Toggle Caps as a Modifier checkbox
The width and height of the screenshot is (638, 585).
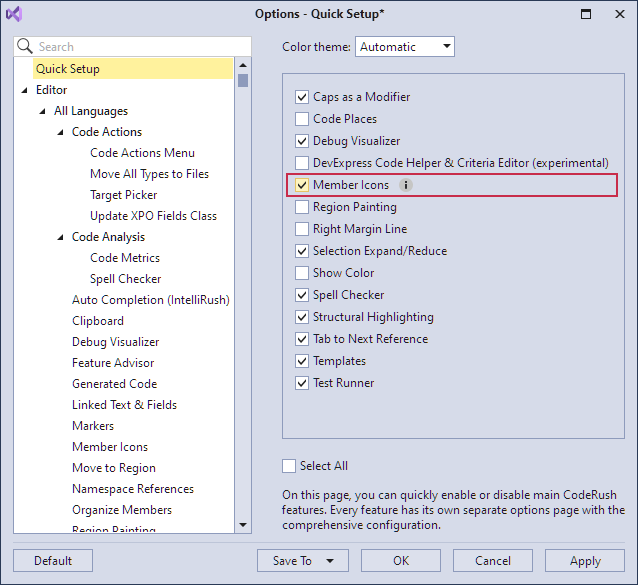[x=302, y=97]
